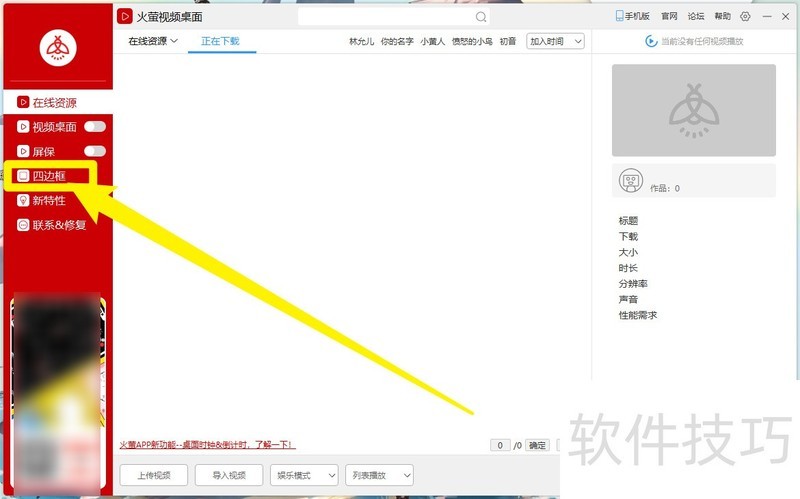Open settings via the gear icon

pyautogui.click(x=745, y=16)
